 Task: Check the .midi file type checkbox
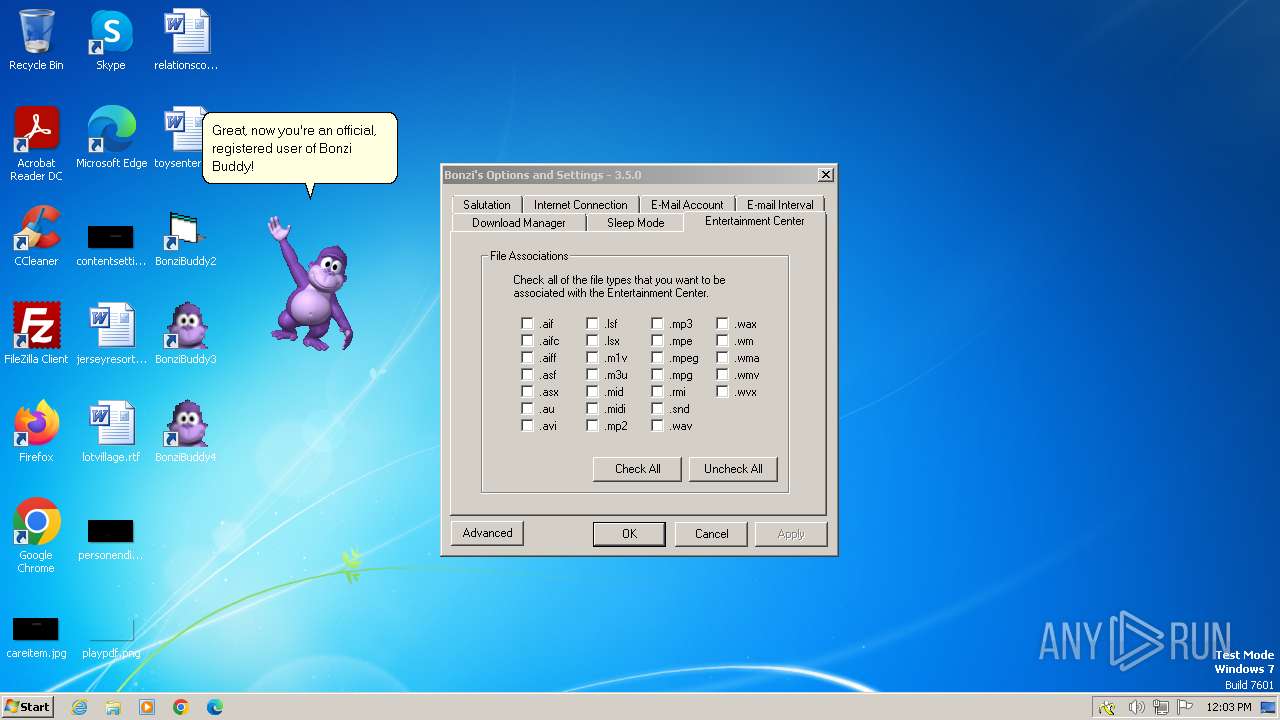pyautogui.click(x=592, y=409)
